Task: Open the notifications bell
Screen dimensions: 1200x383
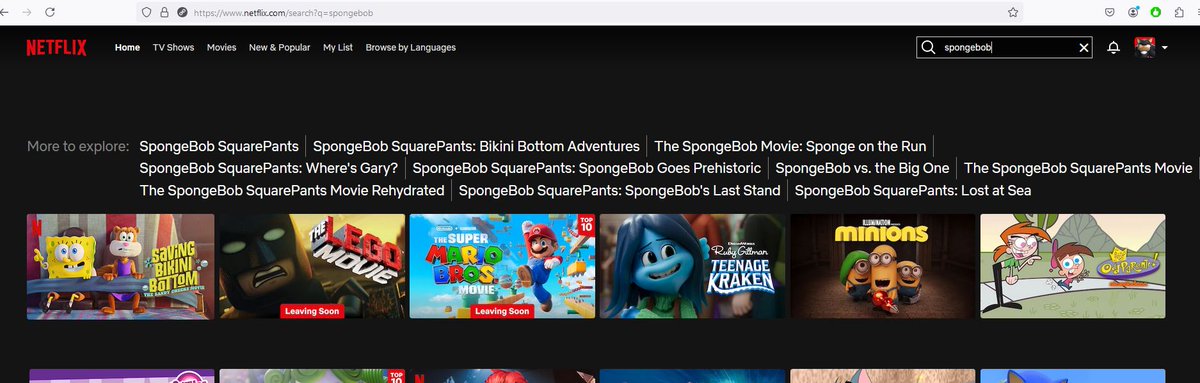Action: [x=1113, y=48]
